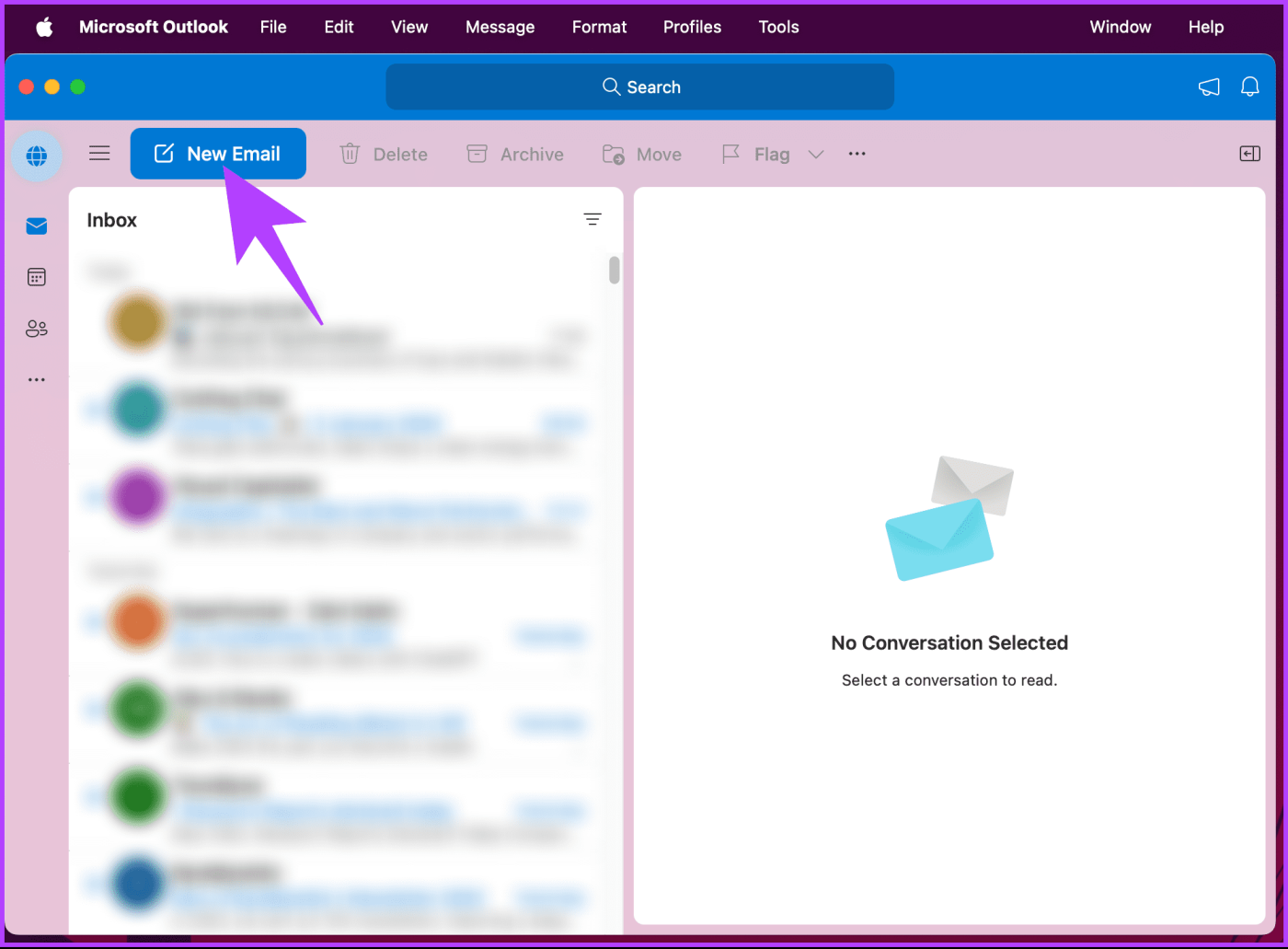Open the Window menu
Viewport: 1288px width, 949px height.
tap(1121, 27)
